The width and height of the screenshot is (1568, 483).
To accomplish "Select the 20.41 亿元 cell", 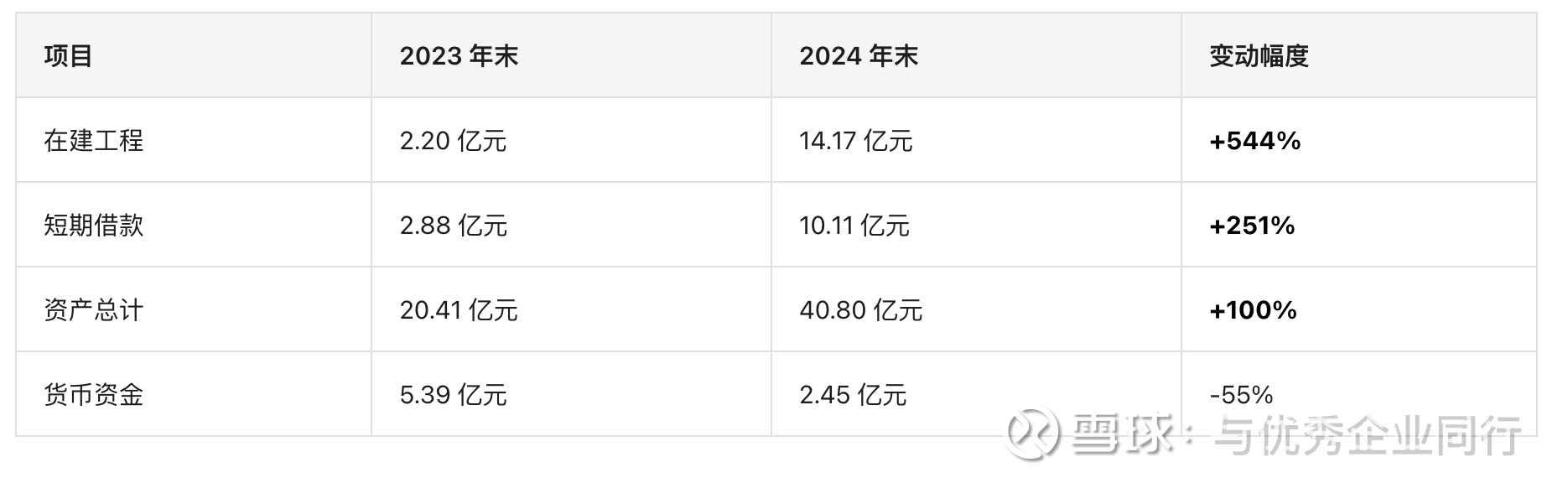I will (459, 310).
